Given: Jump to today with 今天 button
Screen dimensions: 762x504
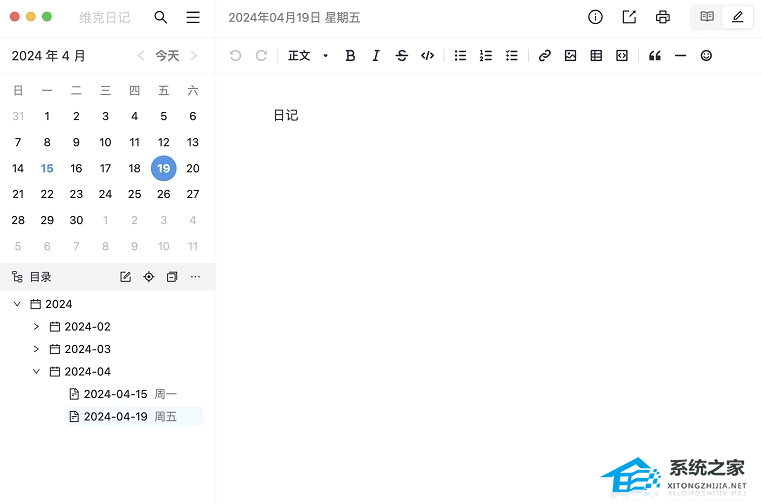Looking at the screenshot, I should point(167,55).
